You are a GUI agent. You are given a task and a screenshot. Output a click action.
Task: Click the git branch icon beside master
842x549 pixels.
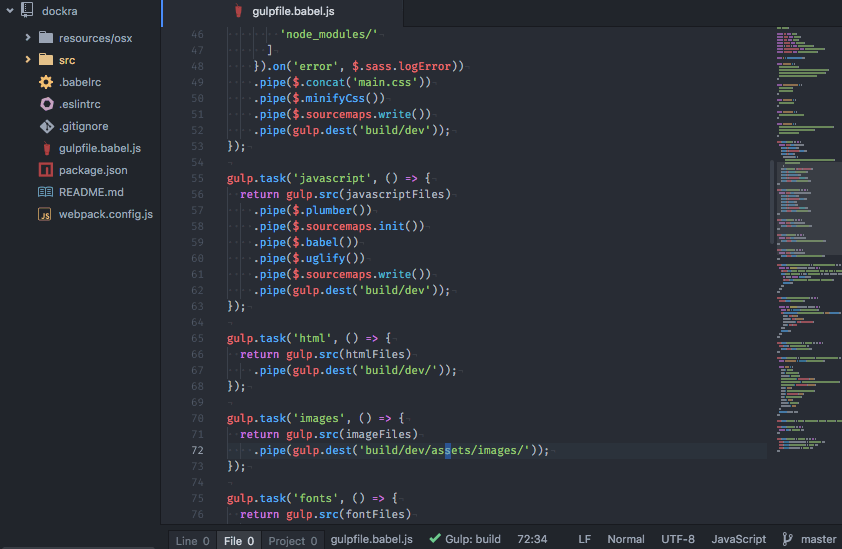click(x=787, y=539)
